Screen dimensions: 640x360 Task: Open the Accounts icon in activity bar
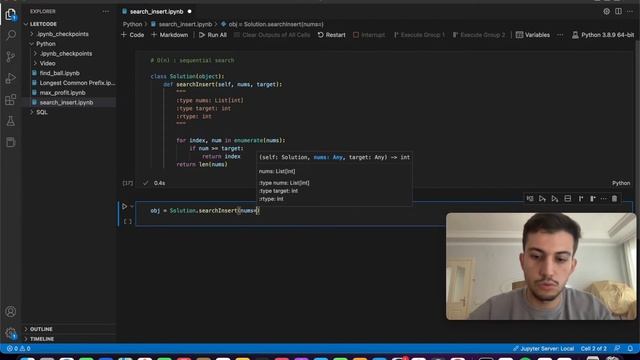pos(11,312)
